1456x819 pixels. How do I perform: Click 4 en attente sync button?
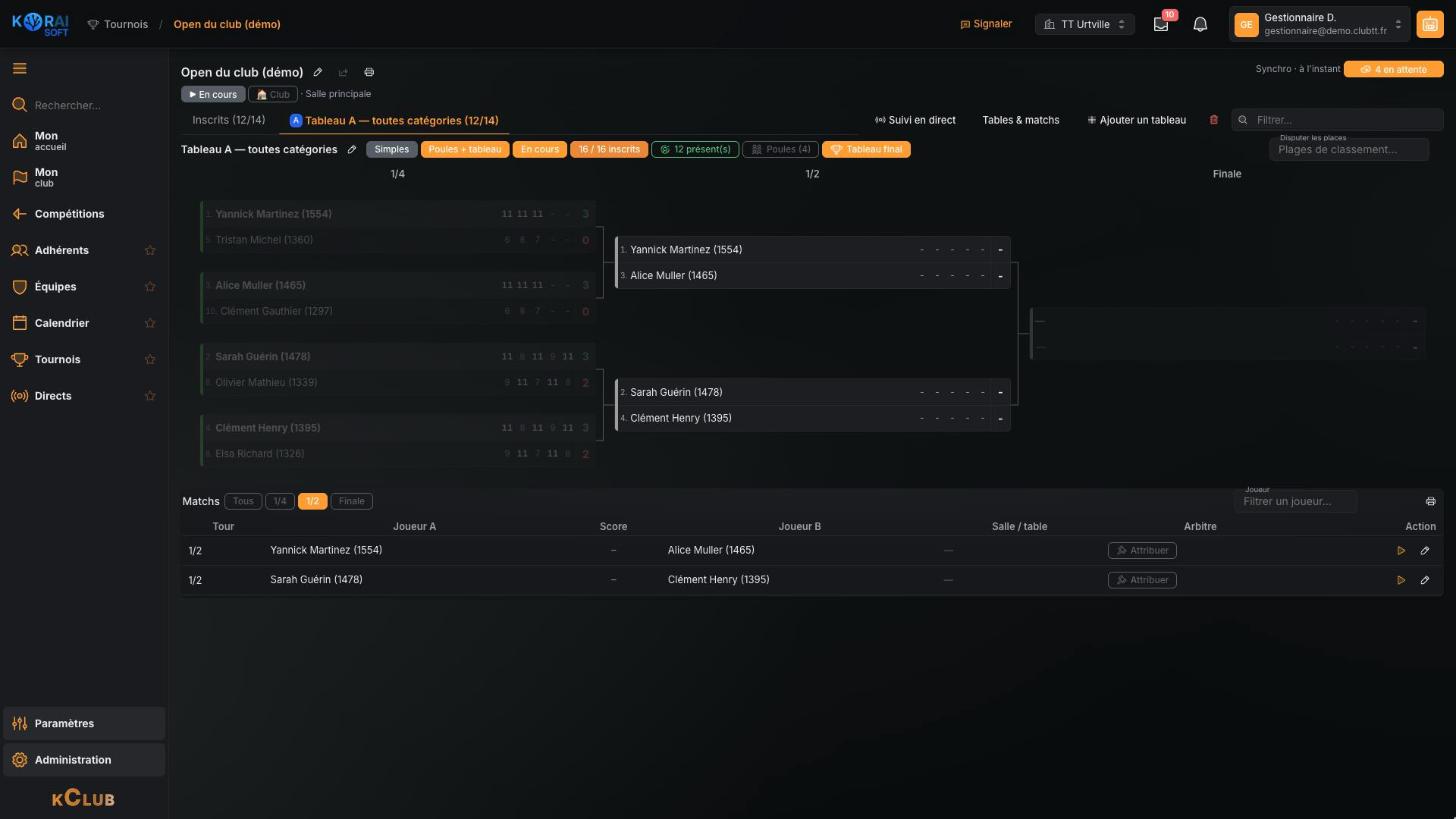click(1393, 69)
